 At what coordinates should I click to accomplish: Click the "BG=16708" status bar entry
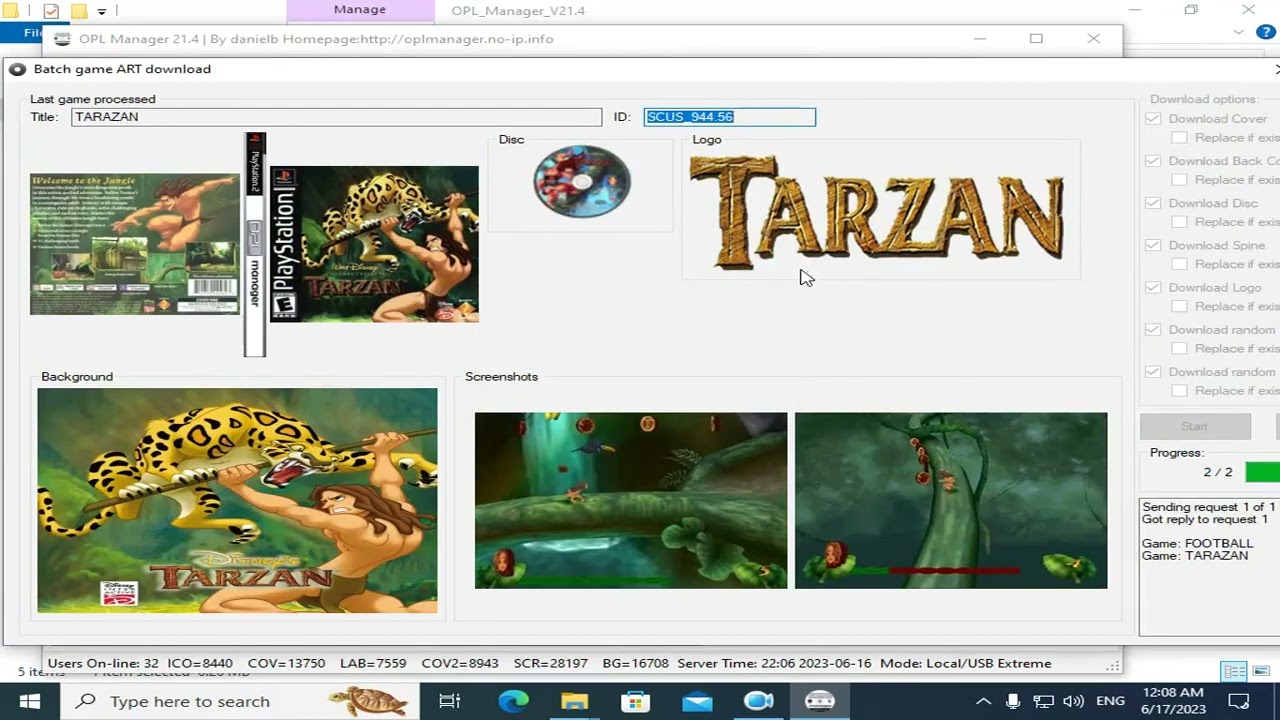click(x=635, y=663)
